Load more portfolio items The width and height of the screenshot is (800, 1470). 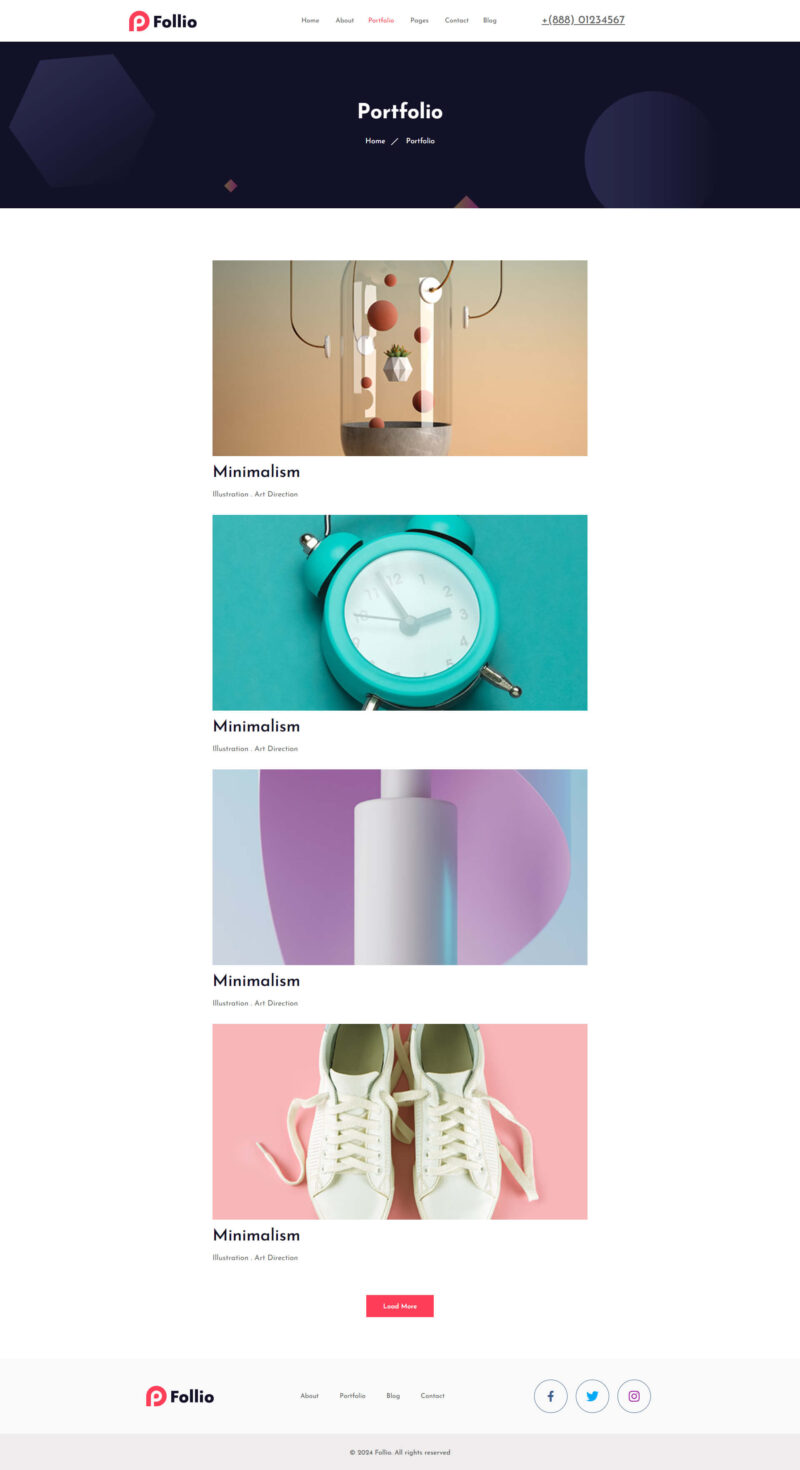tap(400, 1306)
